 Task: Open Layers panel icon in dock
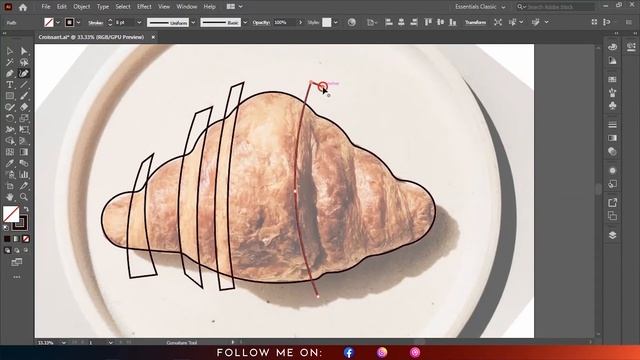(x=612, y=235)
